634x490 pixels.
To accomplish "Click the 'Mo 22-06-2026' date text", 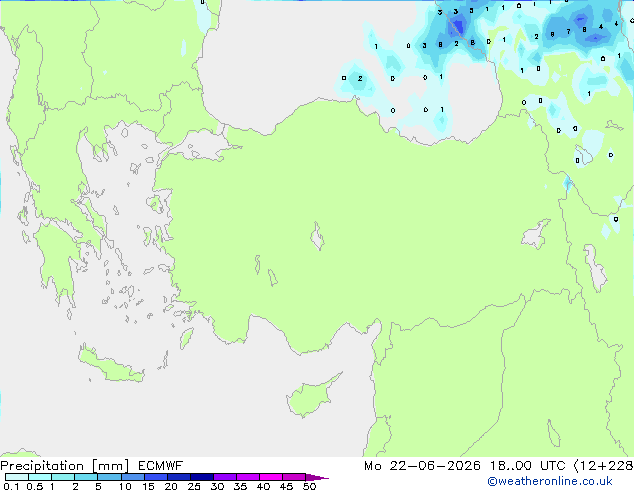I will point(422,466).
